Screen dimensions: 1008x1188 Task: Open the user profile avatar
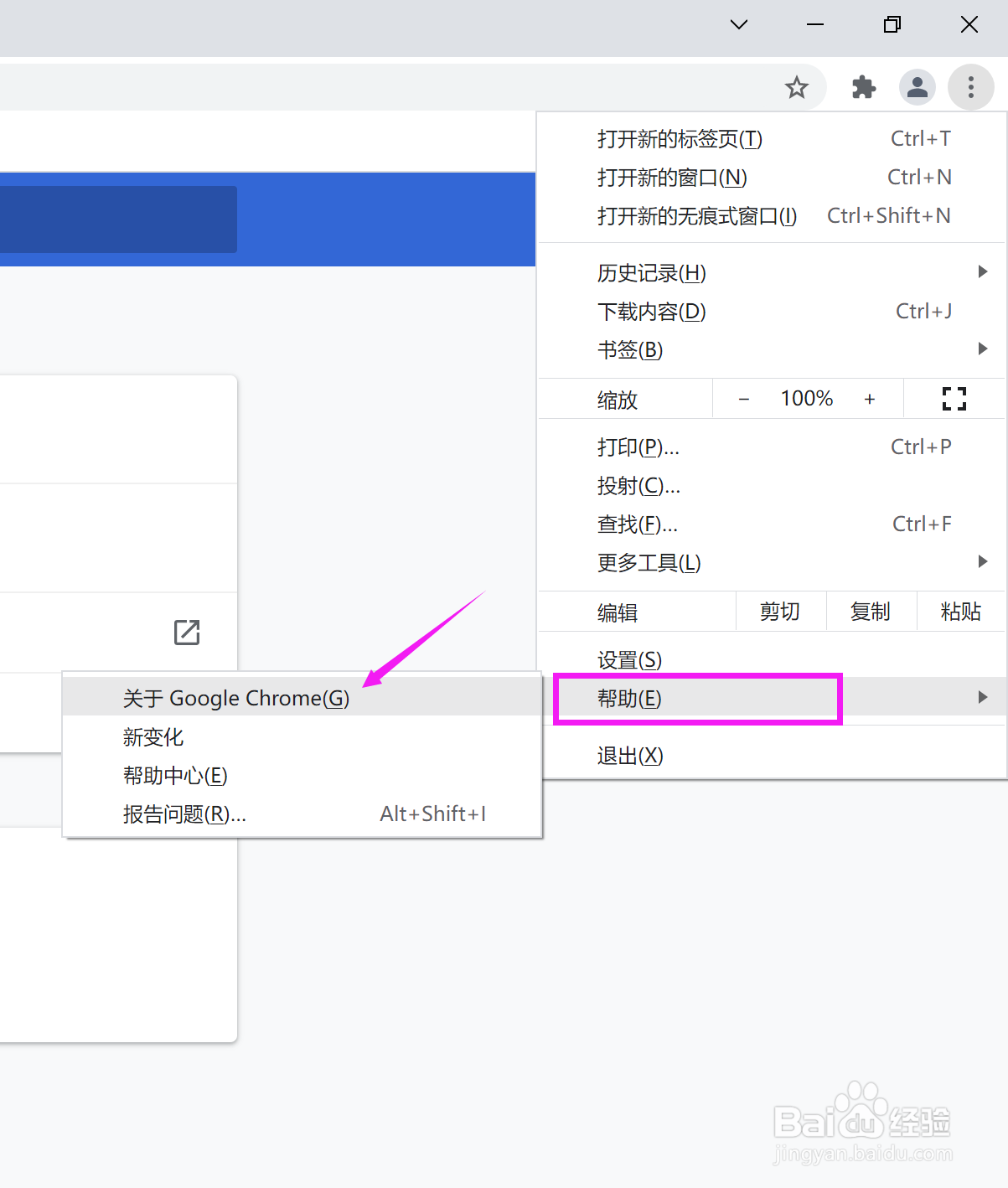(918, 87)
